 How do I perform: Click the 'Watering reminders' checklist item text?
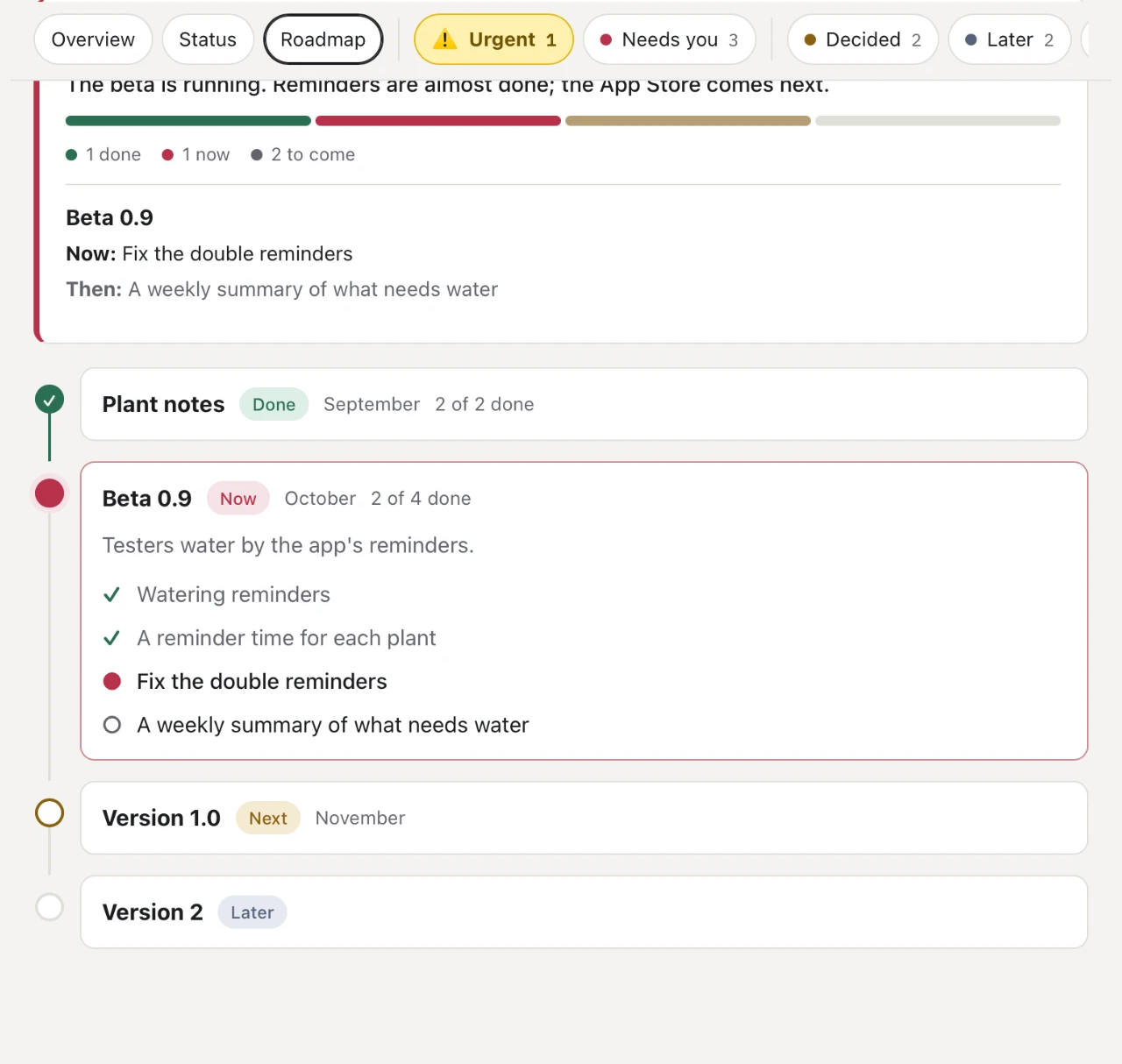tap(234, 595)
